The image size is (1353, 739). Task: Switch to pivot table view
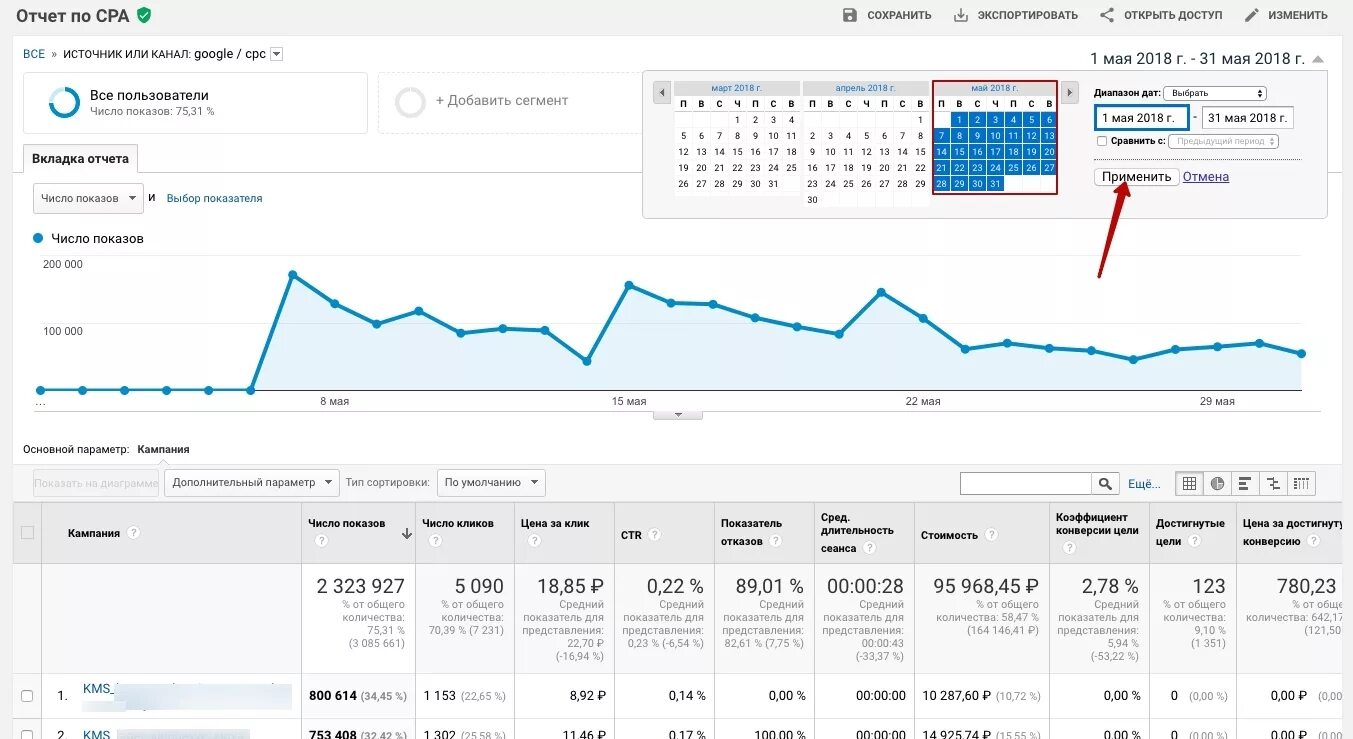click(1301, 484)
